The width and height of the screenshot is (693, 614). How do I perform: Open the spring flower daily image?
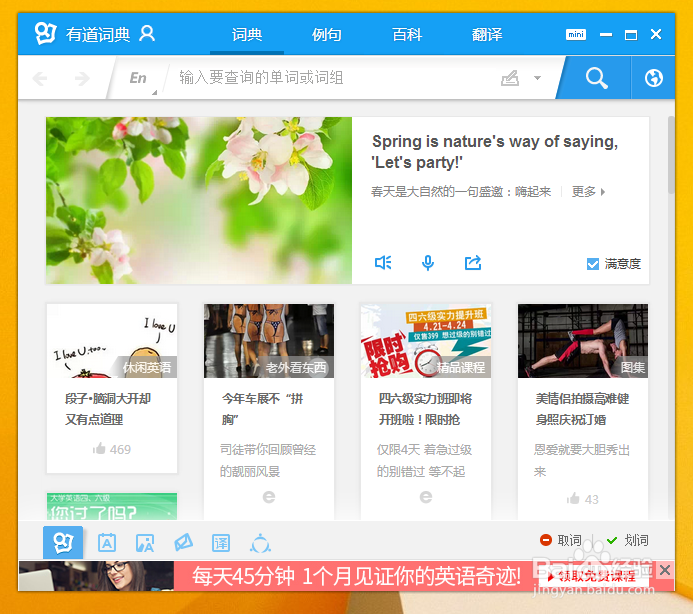pos(199,200)
